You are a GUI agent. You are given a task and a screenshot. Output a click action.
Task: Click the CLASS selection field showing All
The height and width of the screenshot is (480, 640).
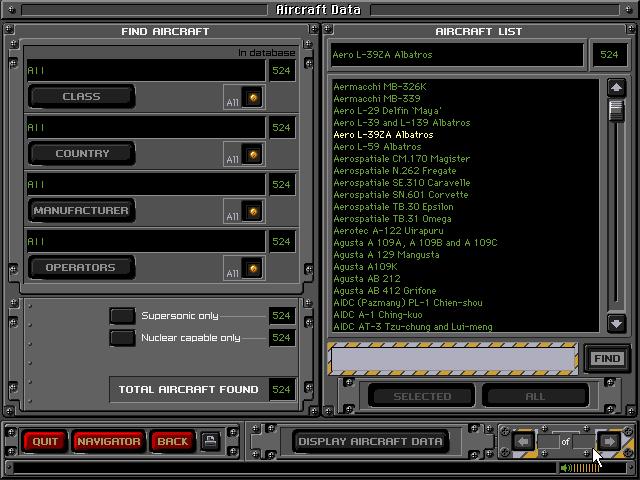pyautogui.click(x=146, y=70)
